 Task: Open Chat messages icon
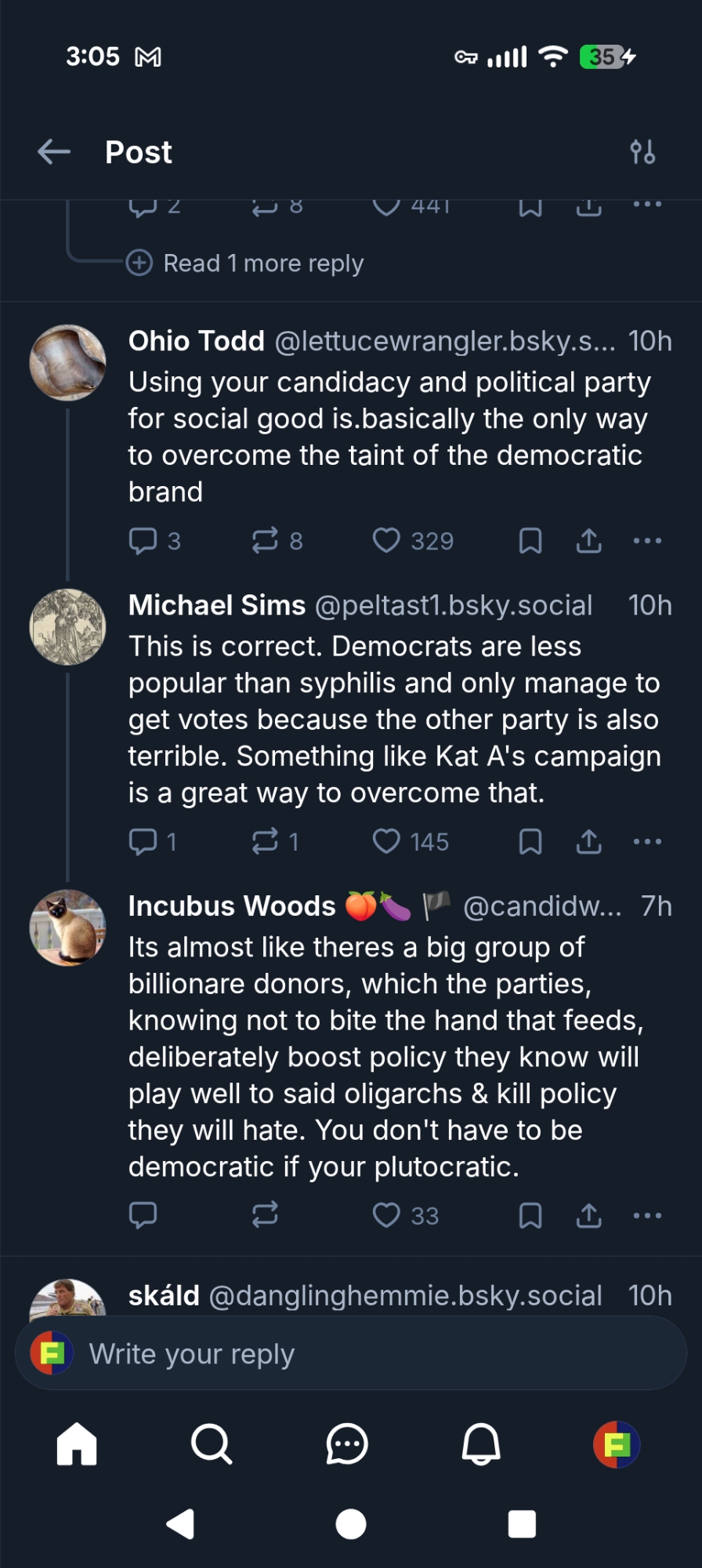pyautogui.click(x=346, y=1444)
